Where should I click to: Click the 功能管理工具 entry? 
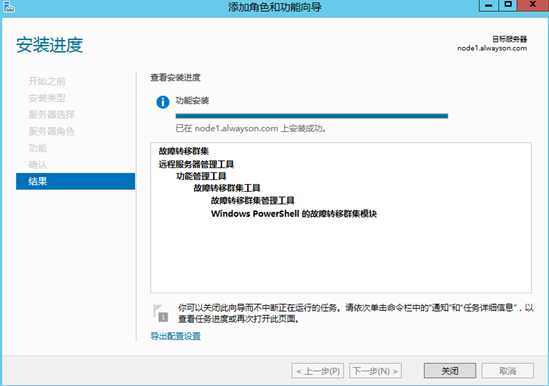201,176
